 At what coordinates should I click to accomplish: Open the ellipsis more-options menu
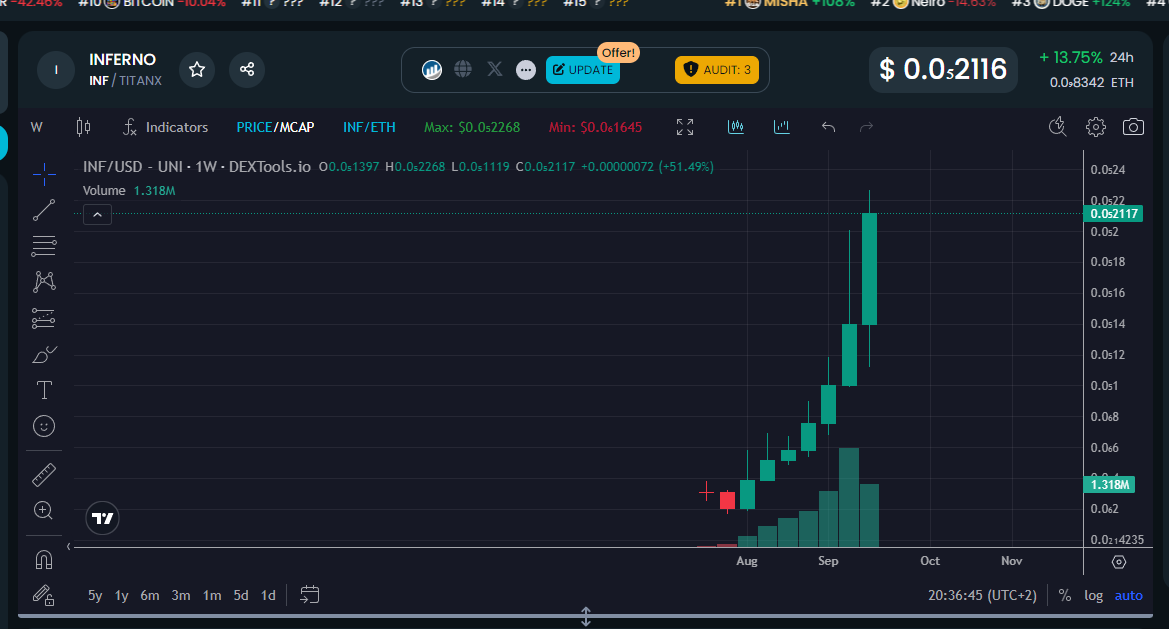[x=525, y=69]
